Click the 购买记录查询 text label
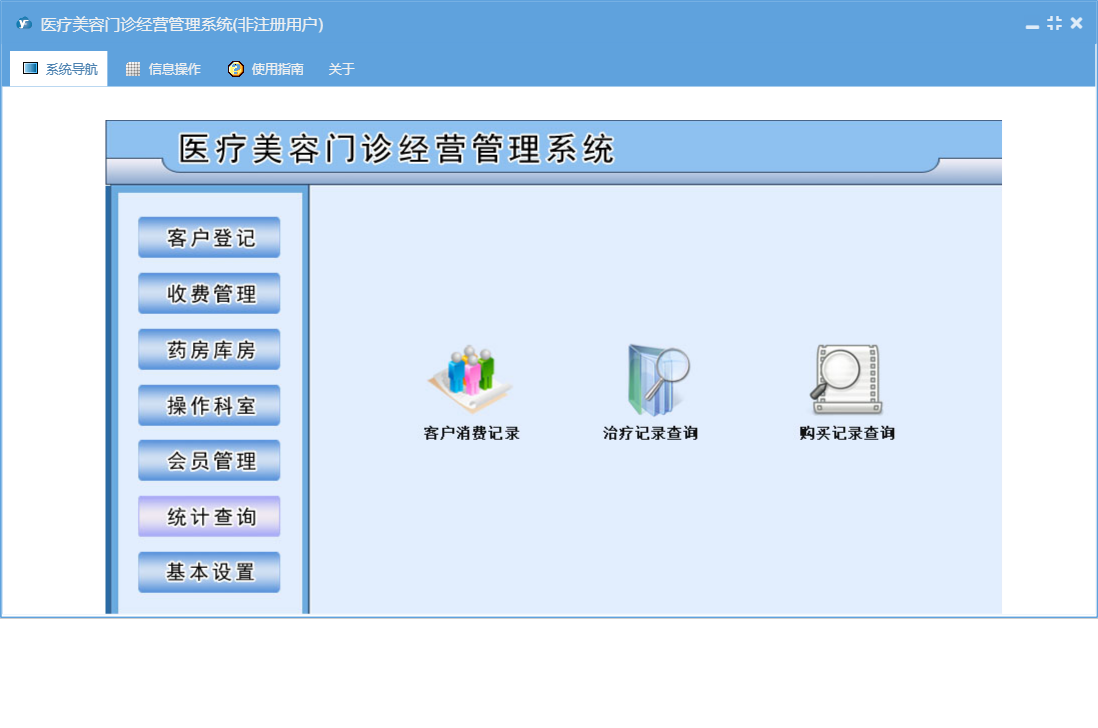The image size is (1098, 728). 847,433
